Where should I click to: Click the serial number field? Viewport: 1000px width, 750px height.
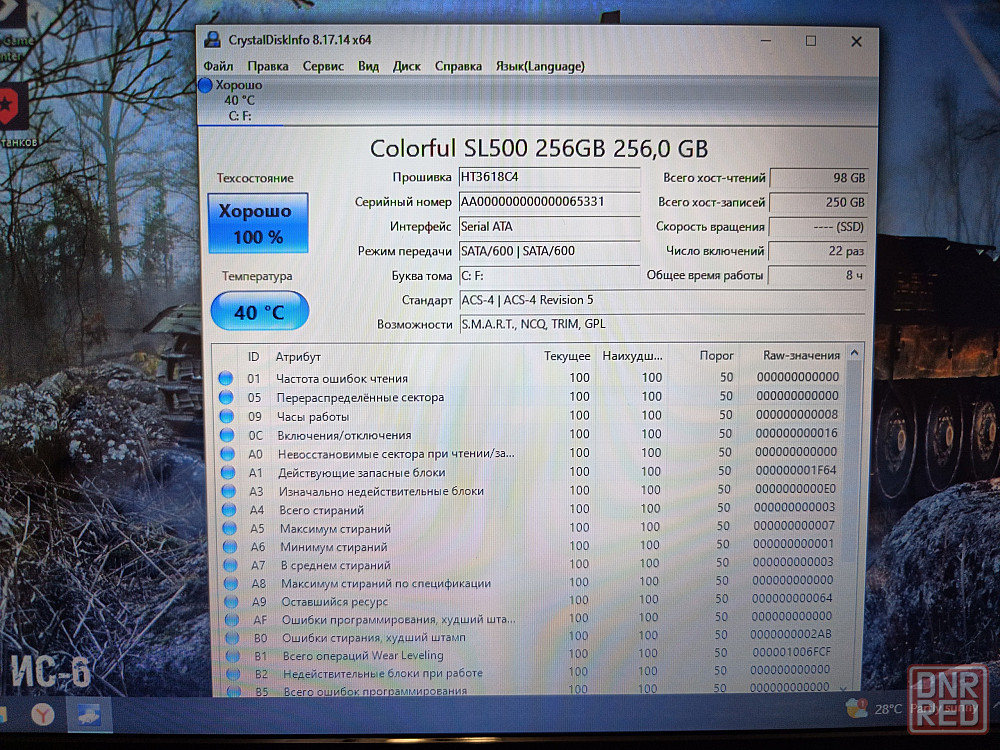[x=549, y=202]
